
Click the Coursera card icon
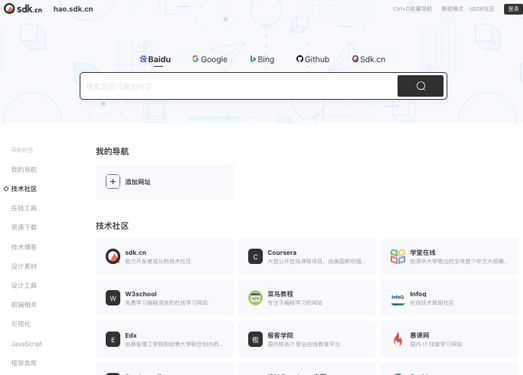pos(255,257)
